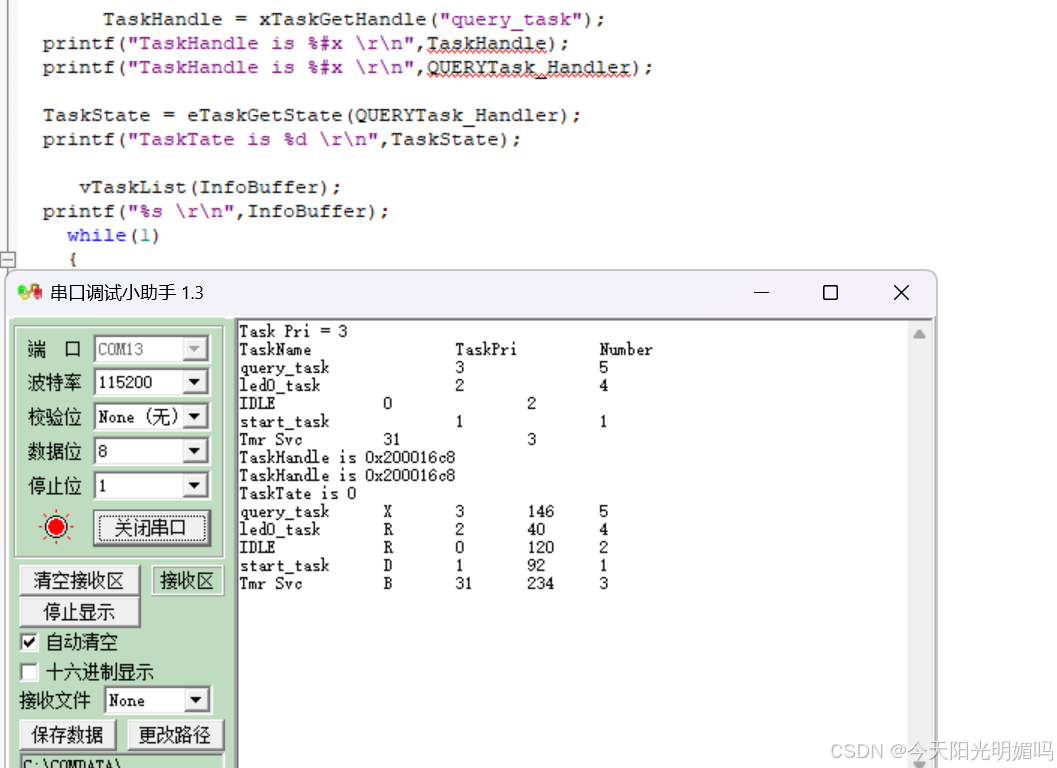Image resolution: width=1057 pixels, height=768 pixels.
Task: Click the receive area scrollbar up arrow
Action: tap(919, 334)
